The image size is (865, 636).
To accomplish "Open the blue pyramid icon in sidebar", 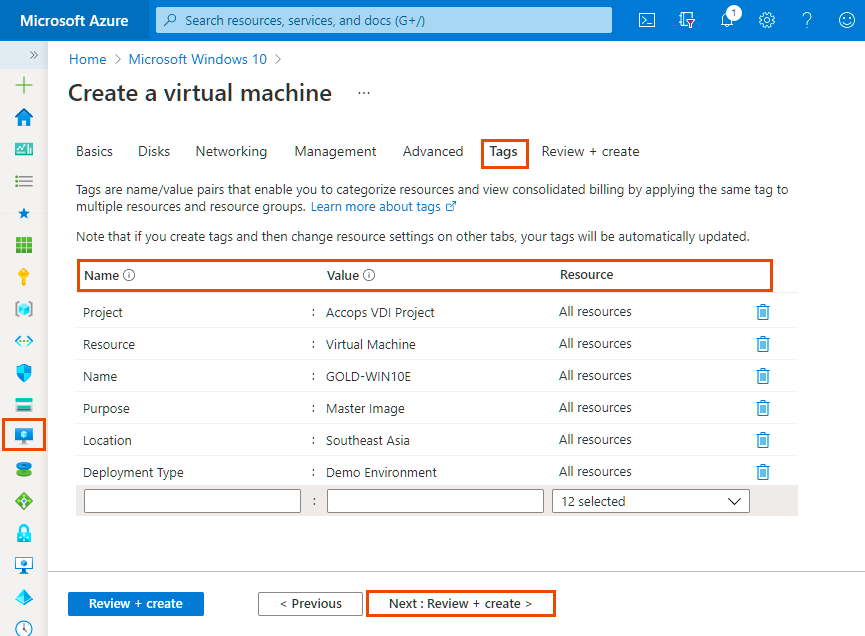I will (x=24, y=597).
